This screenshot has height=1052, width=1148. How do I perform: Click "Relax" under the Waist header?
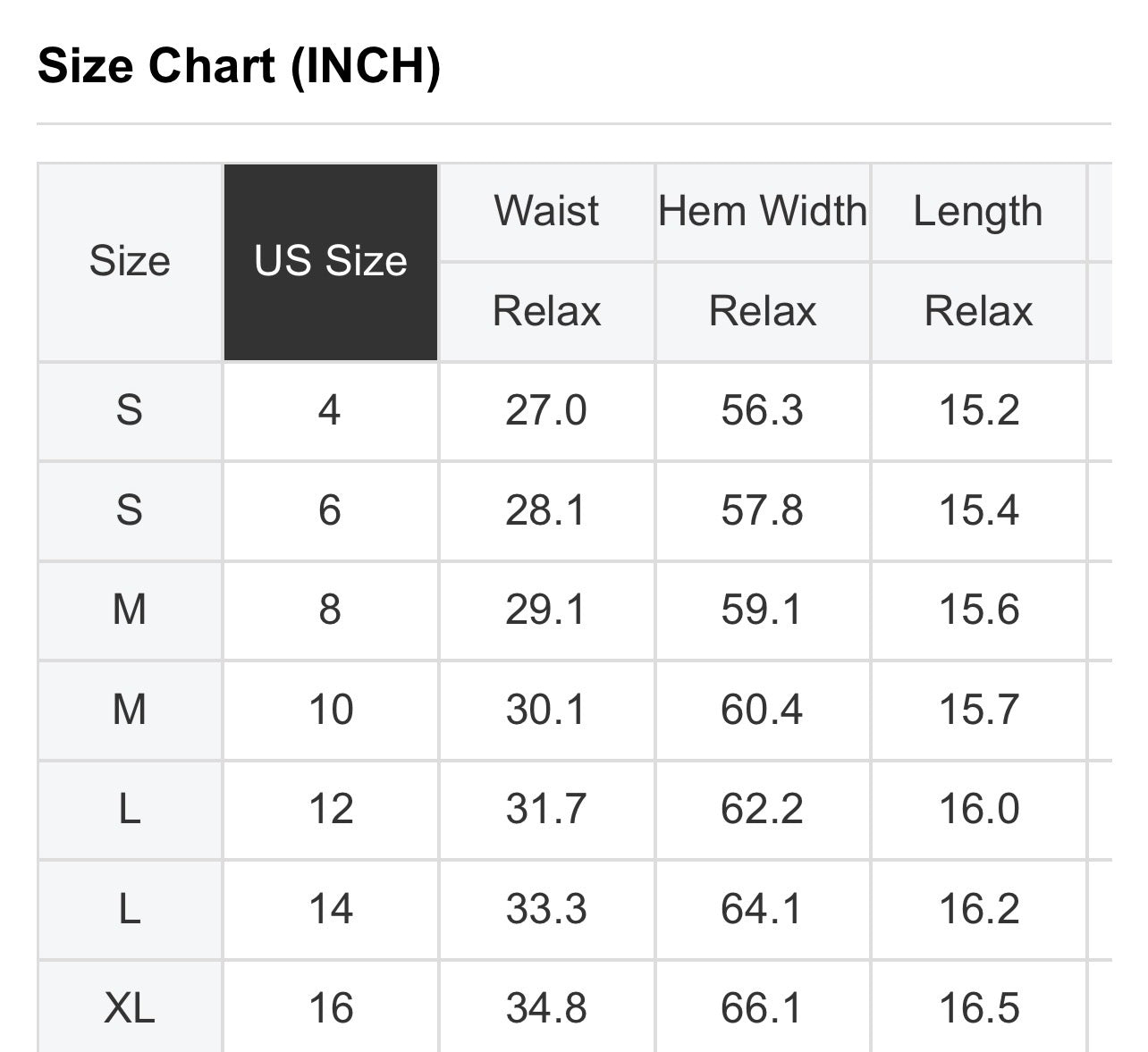coord(546,312)
